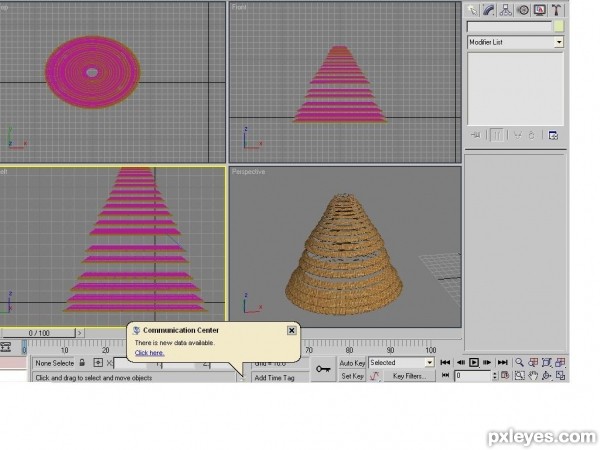Image resolution: width=600 pixels, height=450 pixels.
Task: Click frame 100 on the timeline
Action: (x=430, y=350)
